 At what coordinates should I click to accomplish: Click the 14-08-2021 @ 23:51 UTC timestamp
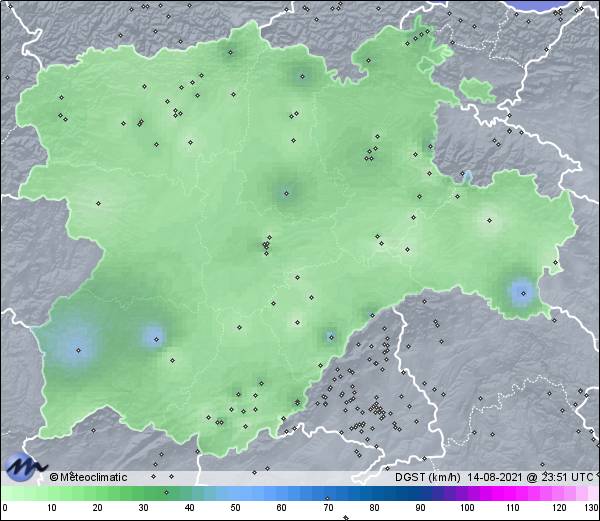(530, 477)
